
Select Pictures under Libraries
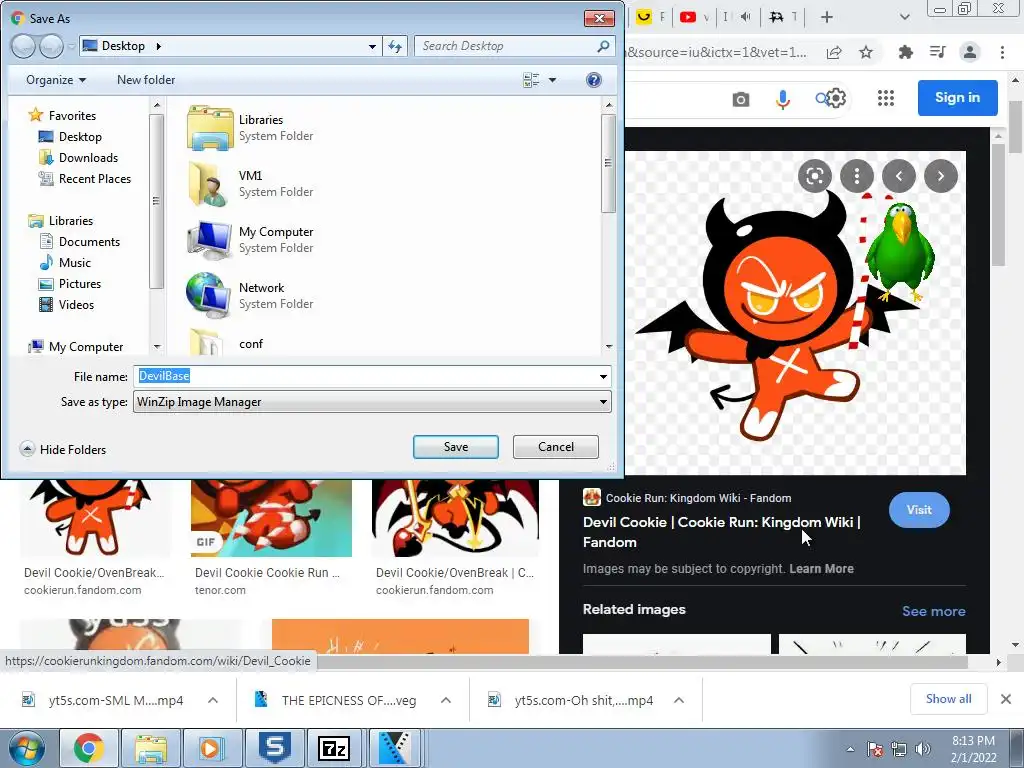point(70,283)
